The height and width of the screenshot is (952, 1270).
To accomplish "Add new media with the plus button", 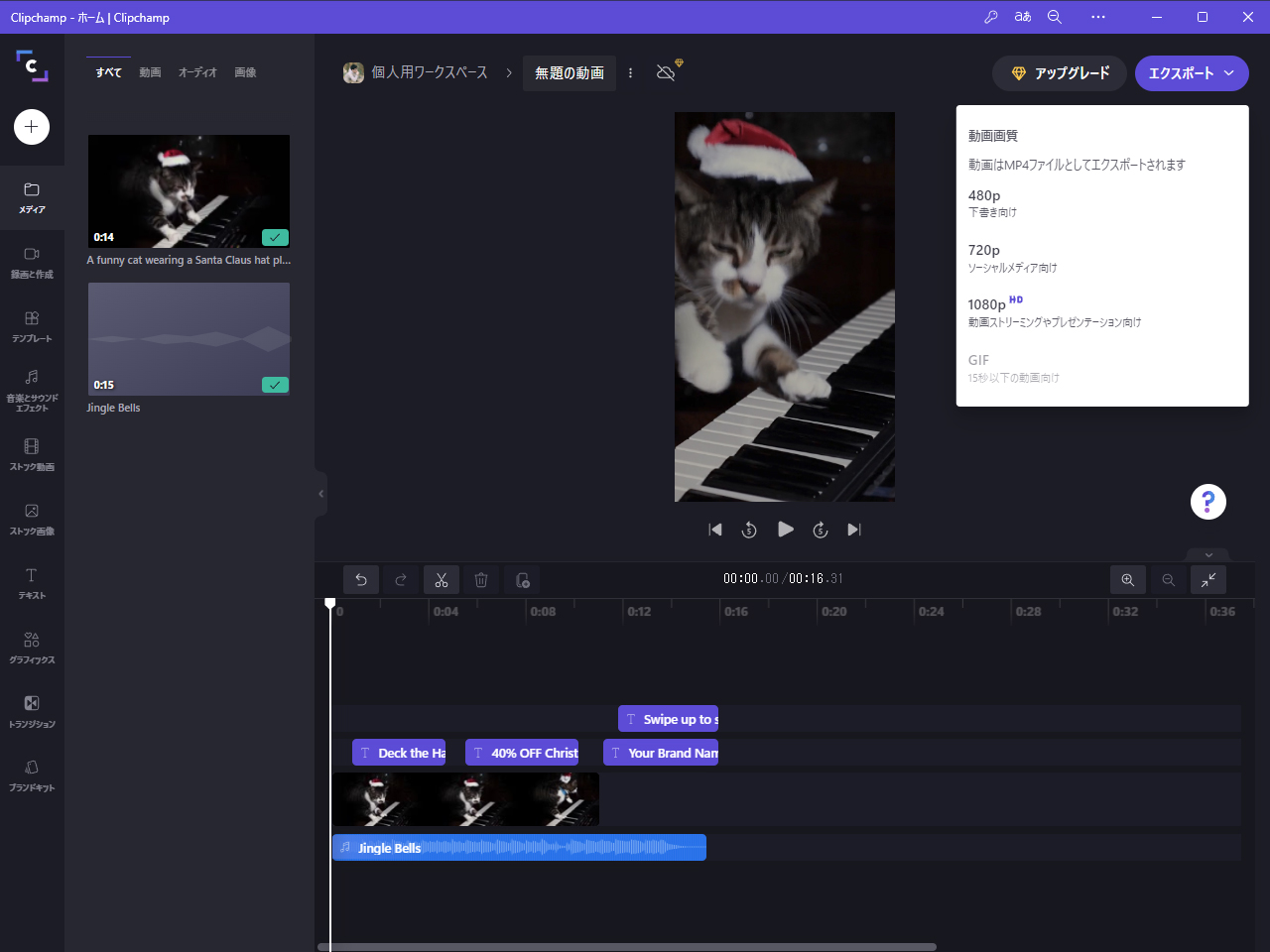I will click(32, 127).
